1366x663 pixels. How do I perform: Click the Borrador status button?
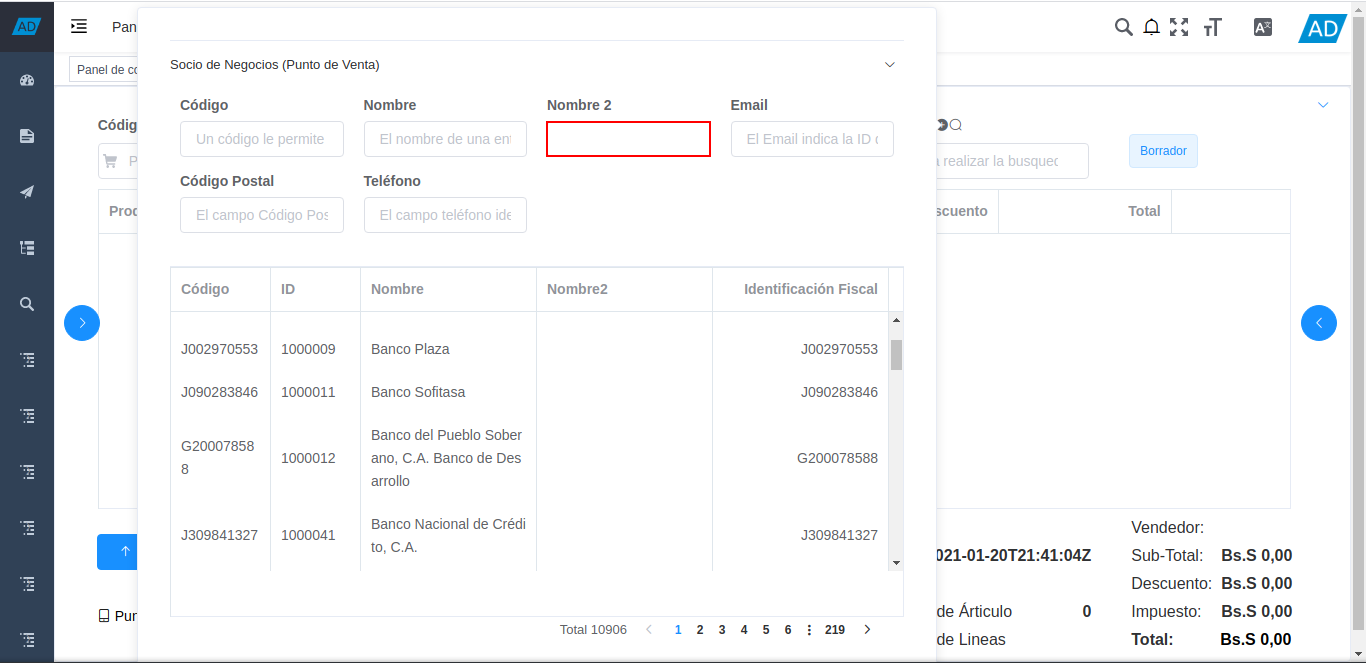tap(1163, 151)
